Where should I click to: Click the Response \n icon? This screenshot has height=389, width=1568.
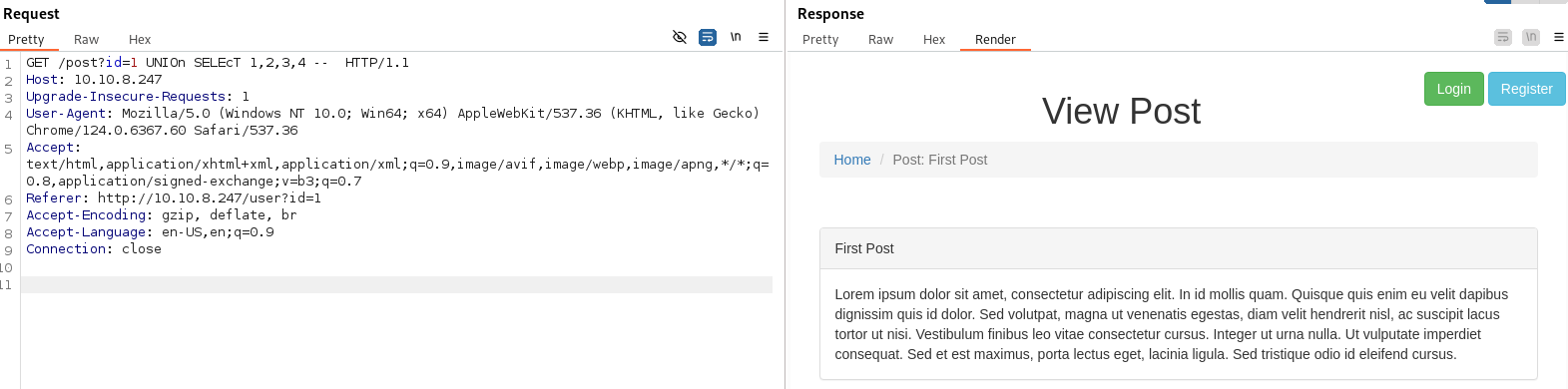click(1531, 37)
